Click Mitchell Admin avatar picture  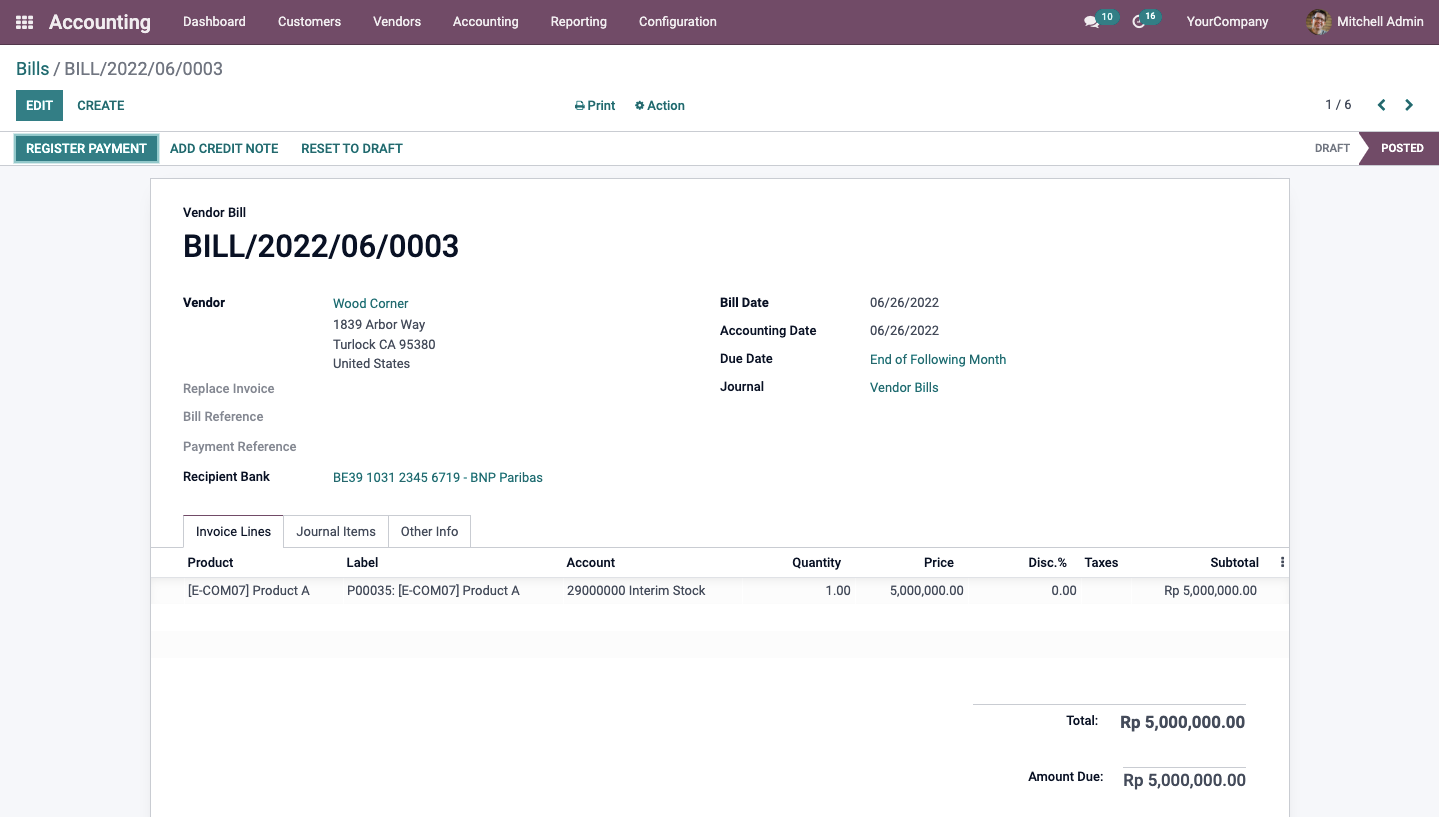[1319, 22]
